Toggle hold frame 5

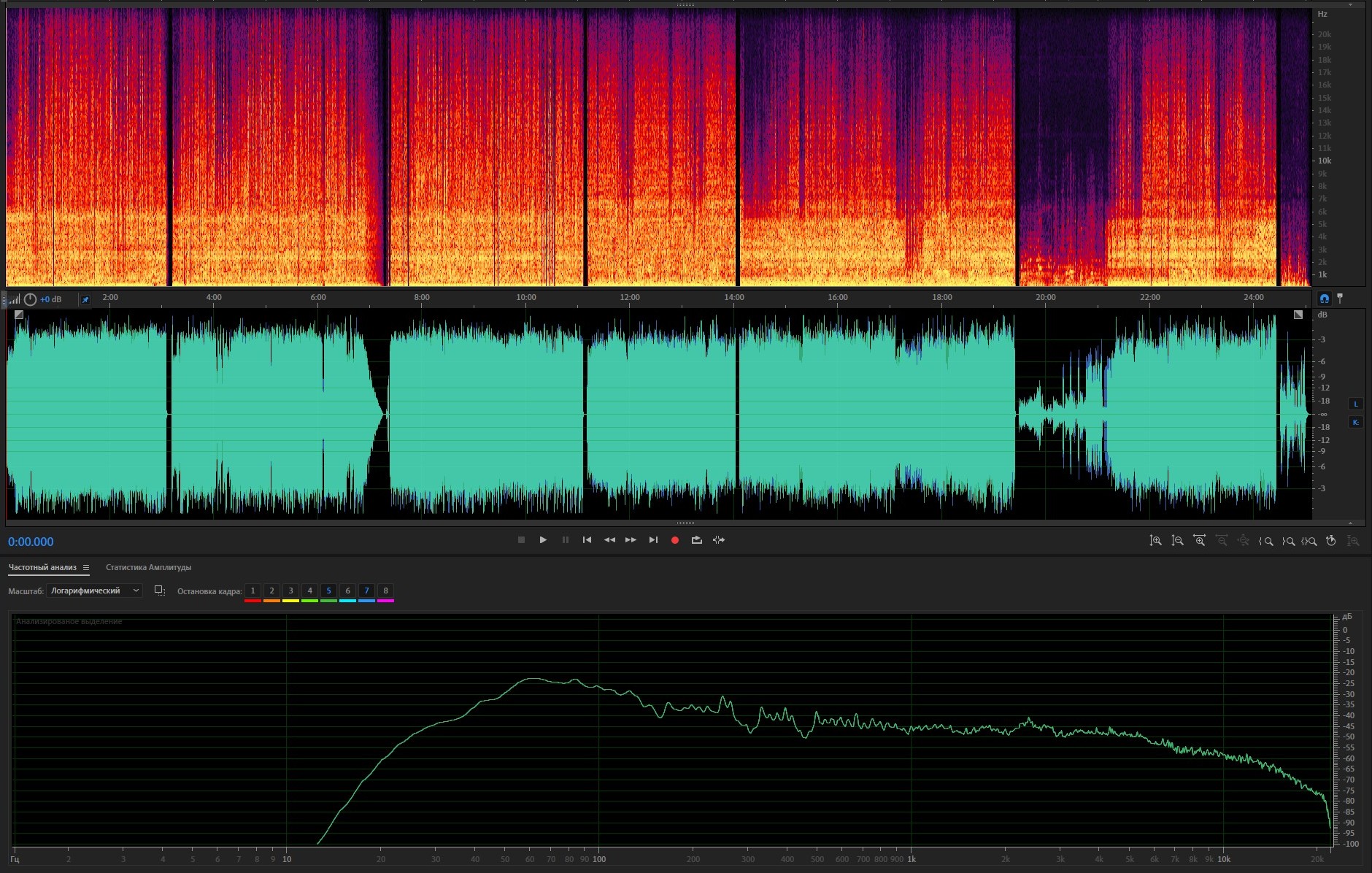328,591
